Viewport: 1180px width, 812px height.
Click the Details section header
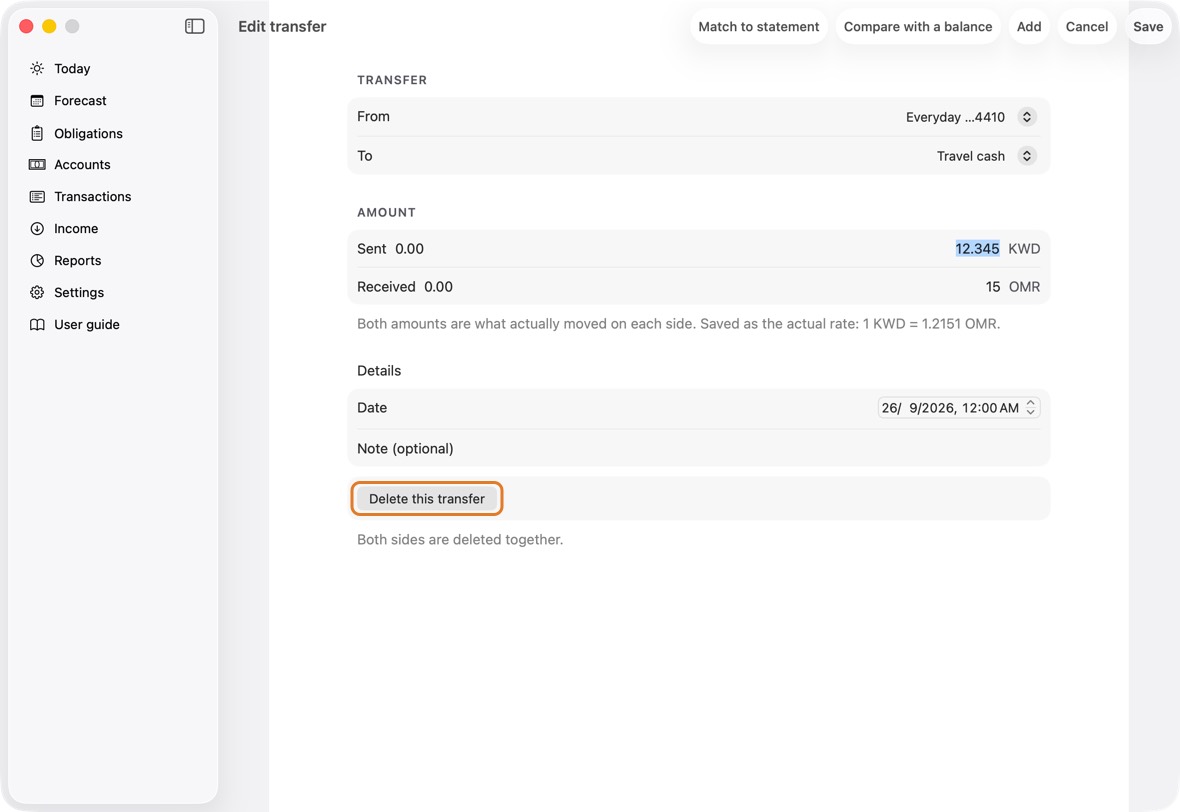click(379, 370)
